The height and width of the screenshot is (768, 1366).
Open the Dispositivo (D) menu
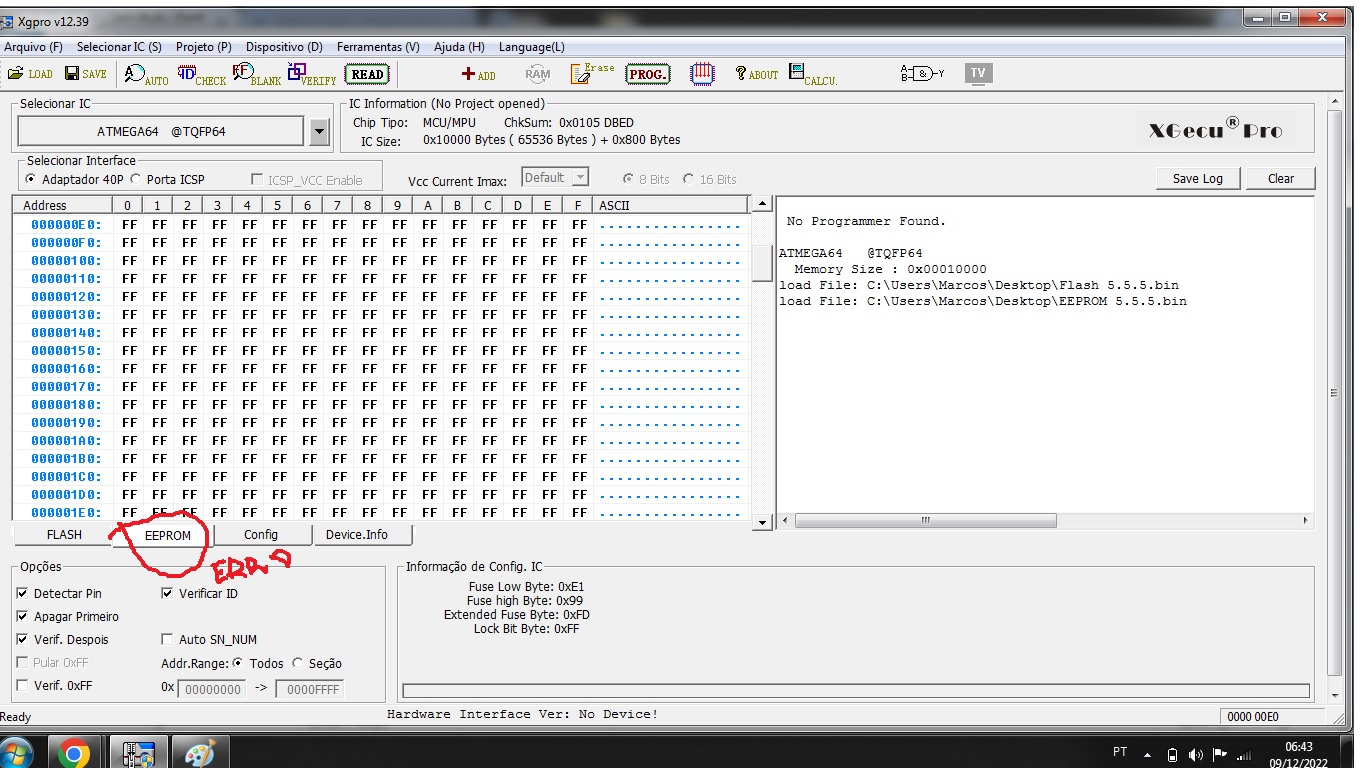pyautogui.click(x=284, y=47)
